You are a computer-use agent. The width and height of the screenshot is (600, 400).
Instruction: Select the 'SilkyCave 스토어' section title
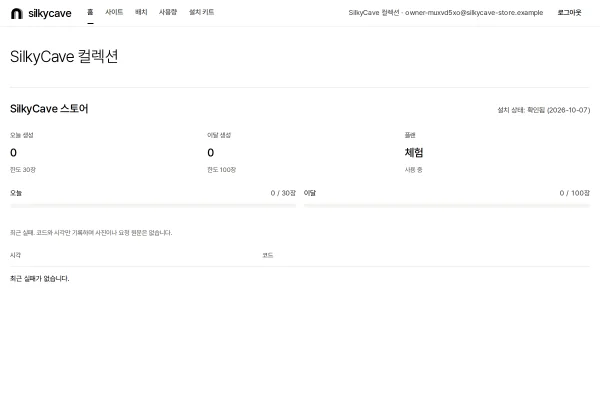coord(49,109)
